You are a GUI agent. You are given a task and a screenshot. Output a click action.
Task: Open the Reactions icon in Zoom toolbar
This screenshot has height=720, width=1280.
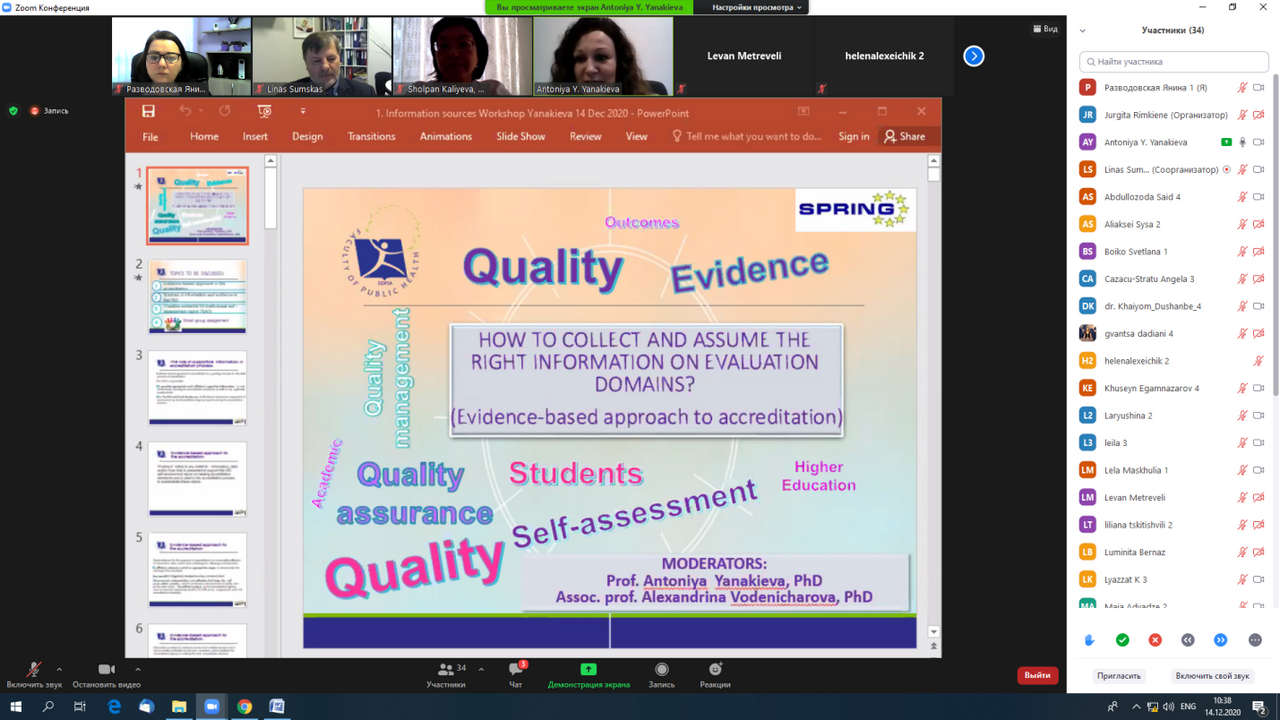coord(715,674)
